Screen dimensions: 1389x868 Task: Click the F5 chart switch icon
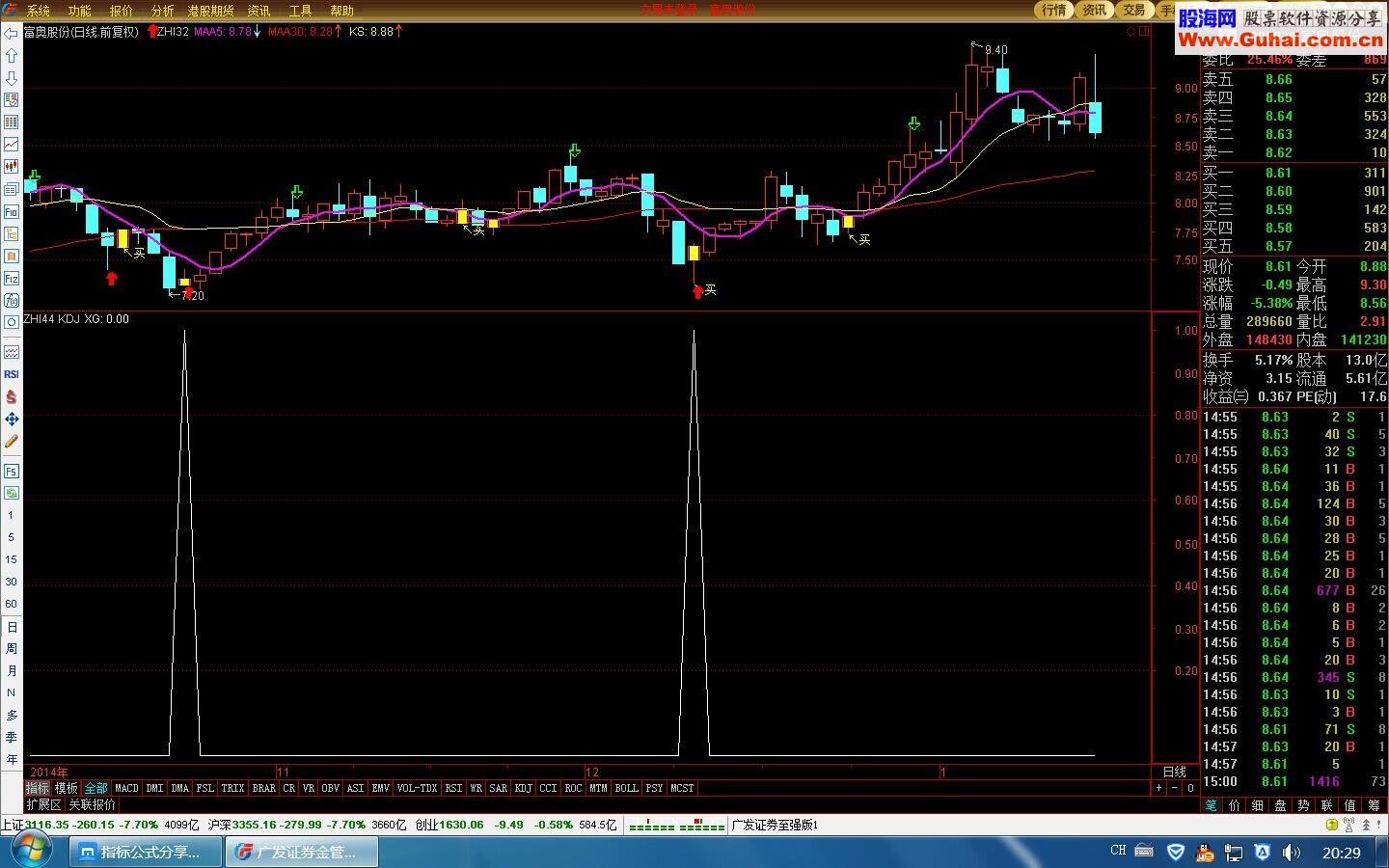(12, 472)
